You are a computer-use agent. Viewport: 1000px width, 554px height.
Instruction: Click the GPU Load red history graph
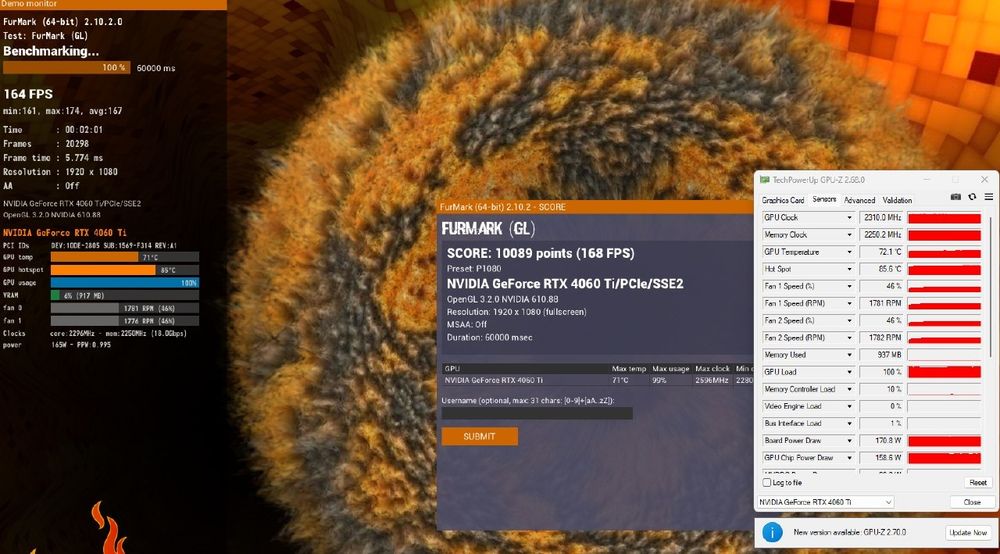tap(944, 372)
